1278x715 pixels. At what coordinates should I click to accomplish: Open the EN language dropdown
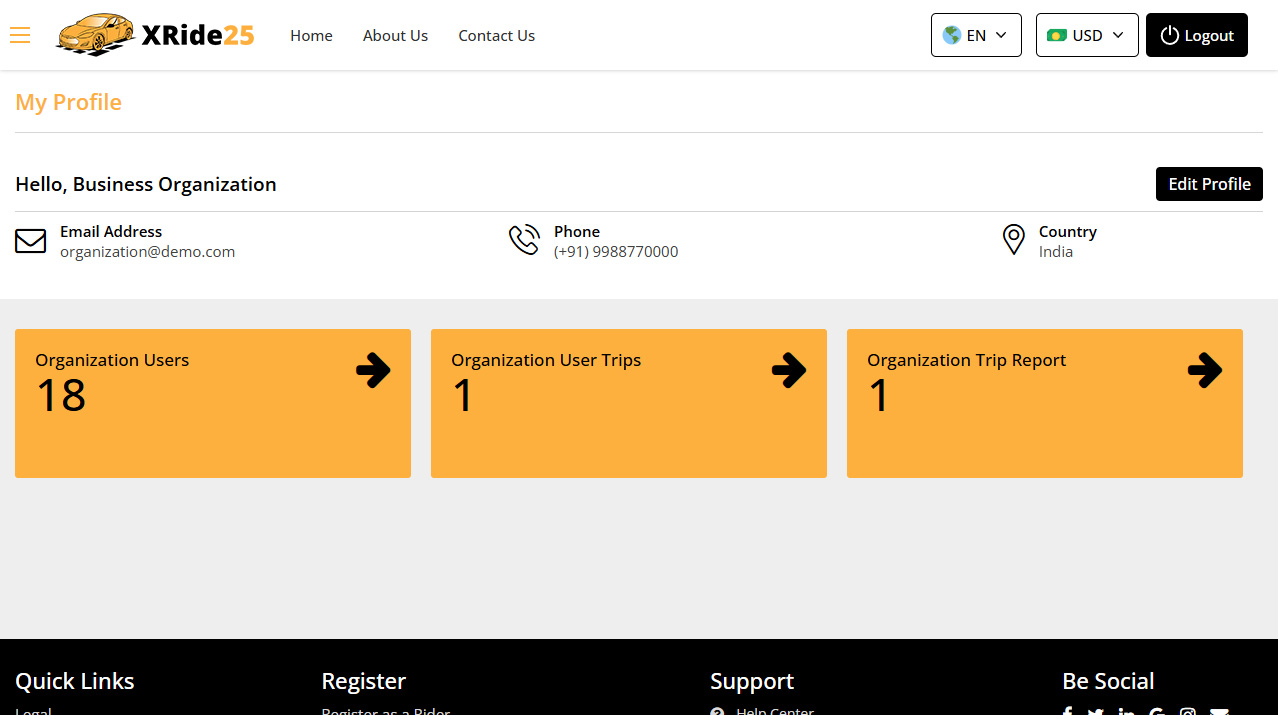click(x=976, y=35)
